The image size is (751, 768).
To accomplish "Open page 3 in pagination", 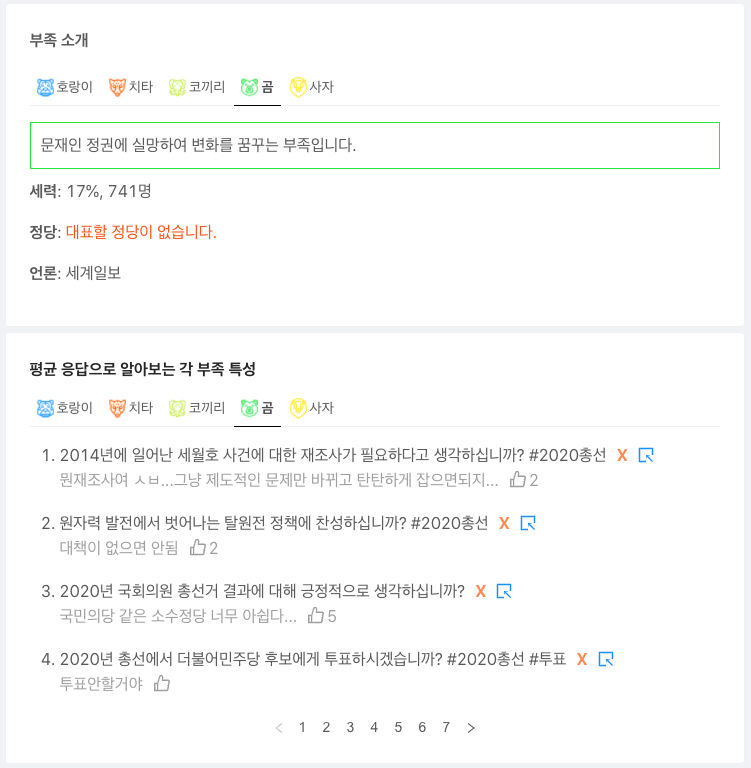I will click(x=350, y=727).
